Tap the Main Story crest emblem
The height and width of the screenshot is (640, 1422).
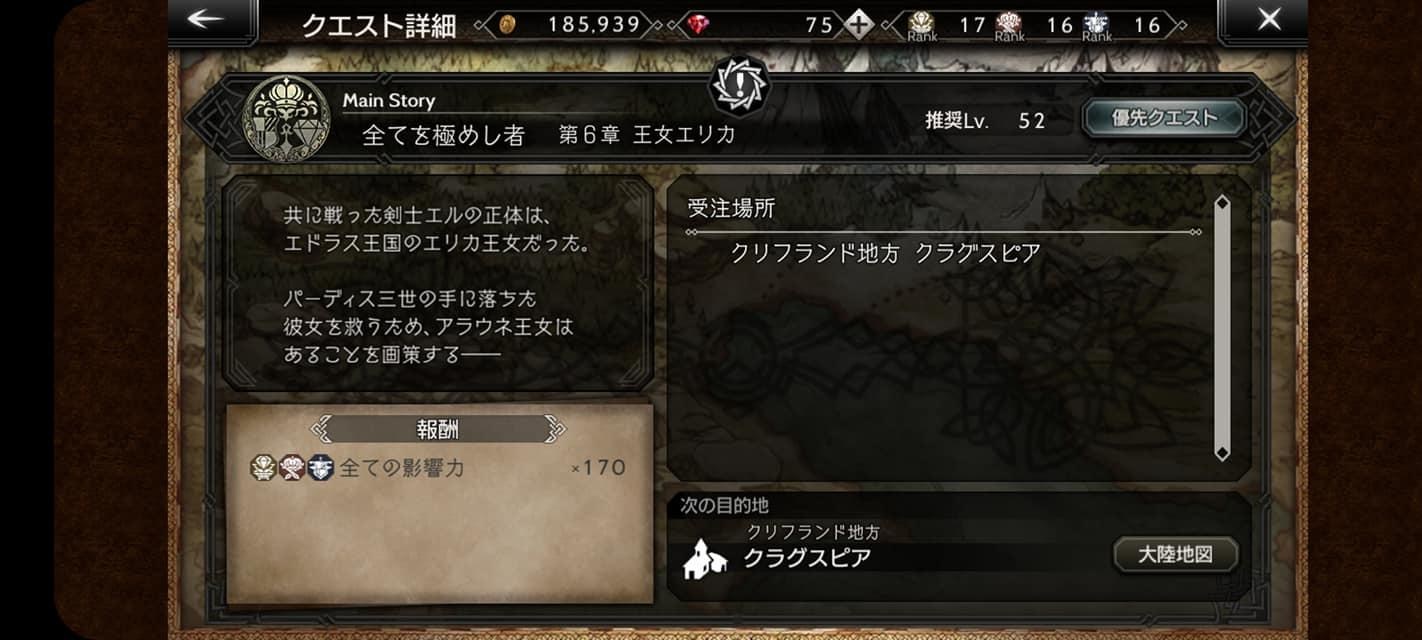coord(287,118)
